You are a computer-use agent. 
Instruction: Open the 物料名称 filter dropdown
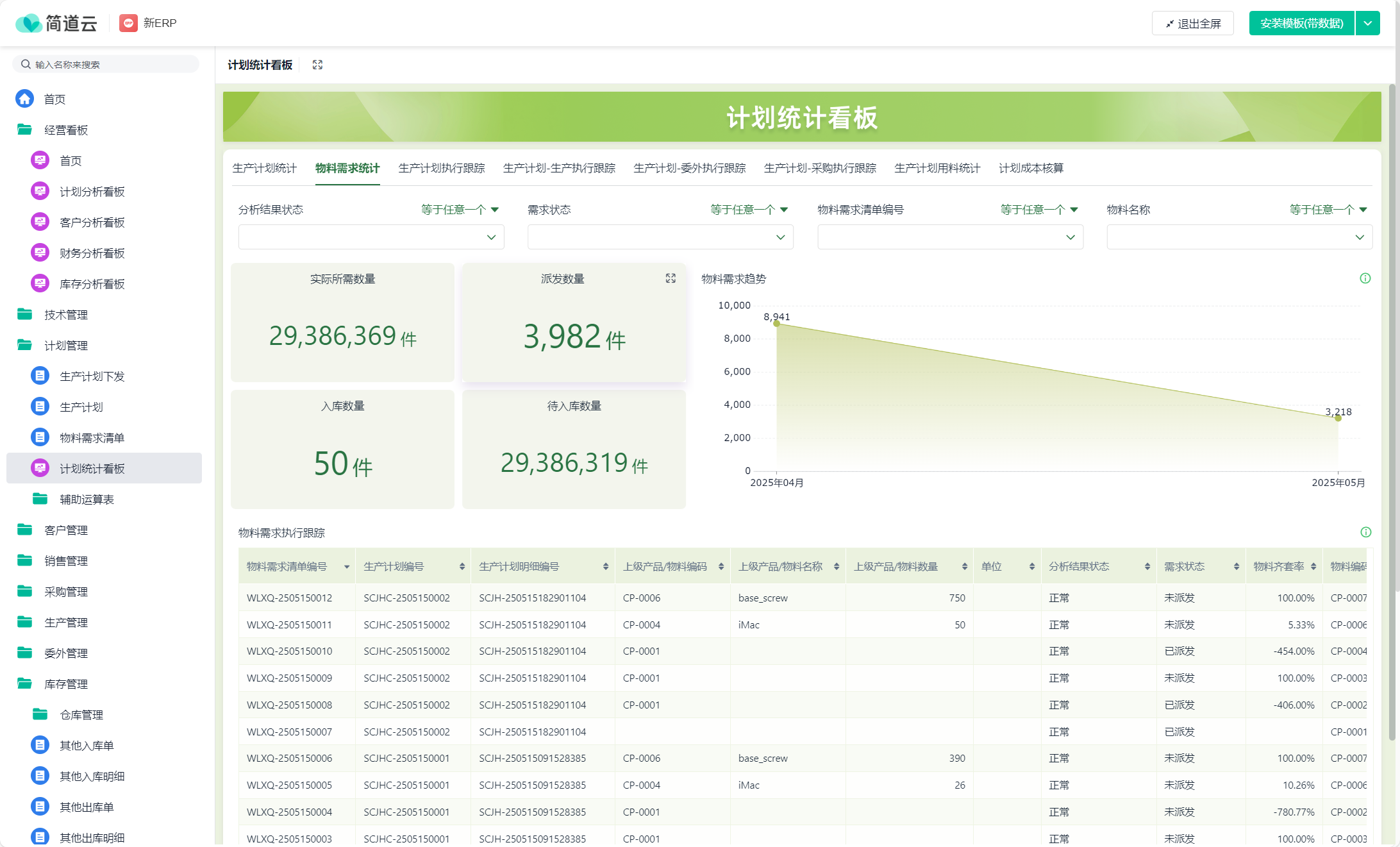tap(1238, 237)
